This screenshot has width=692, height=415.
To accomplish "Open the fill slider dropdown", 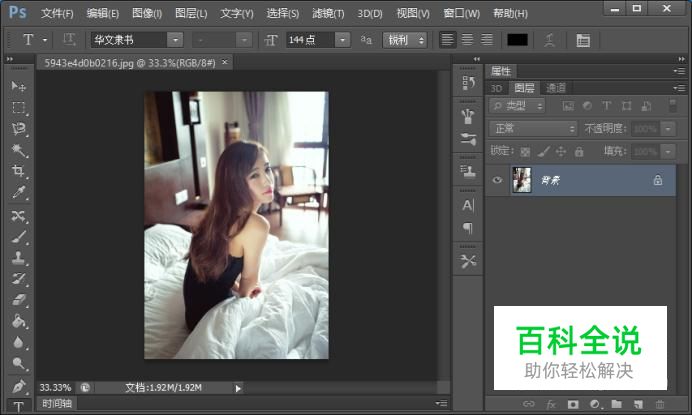I will (x=668, y=151).
